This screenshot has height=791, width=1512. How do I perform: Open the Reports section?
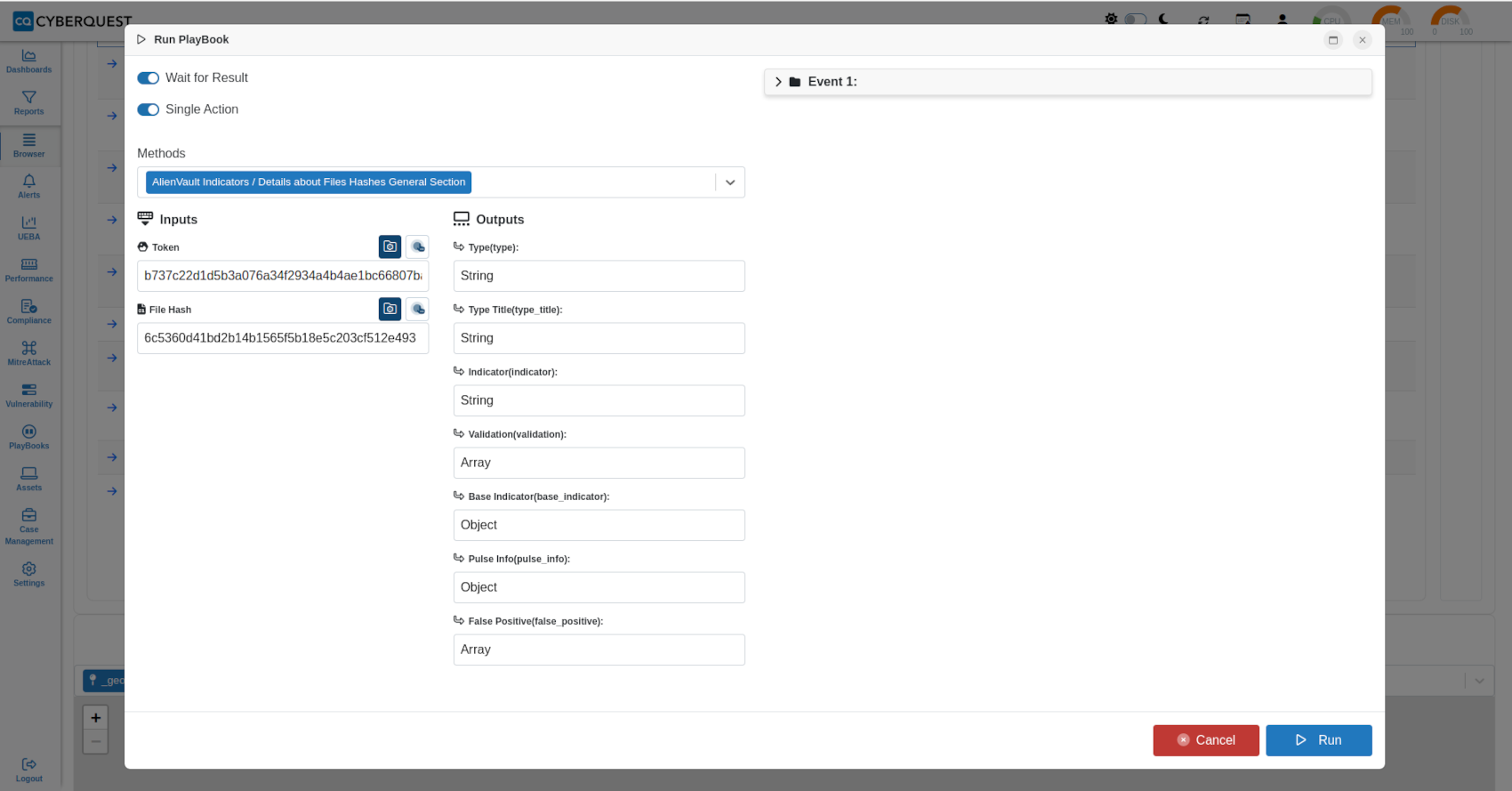click(29, 103)
